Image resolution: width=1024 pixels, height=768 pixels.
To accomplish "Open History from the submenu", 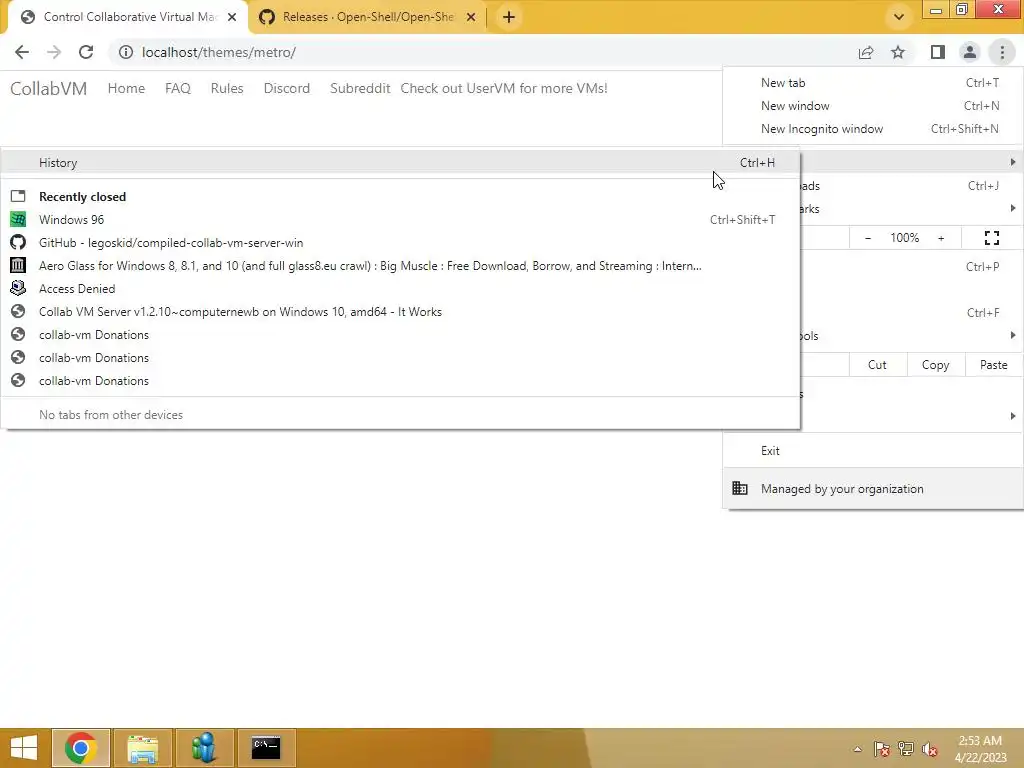I will (x=400, y=163).
